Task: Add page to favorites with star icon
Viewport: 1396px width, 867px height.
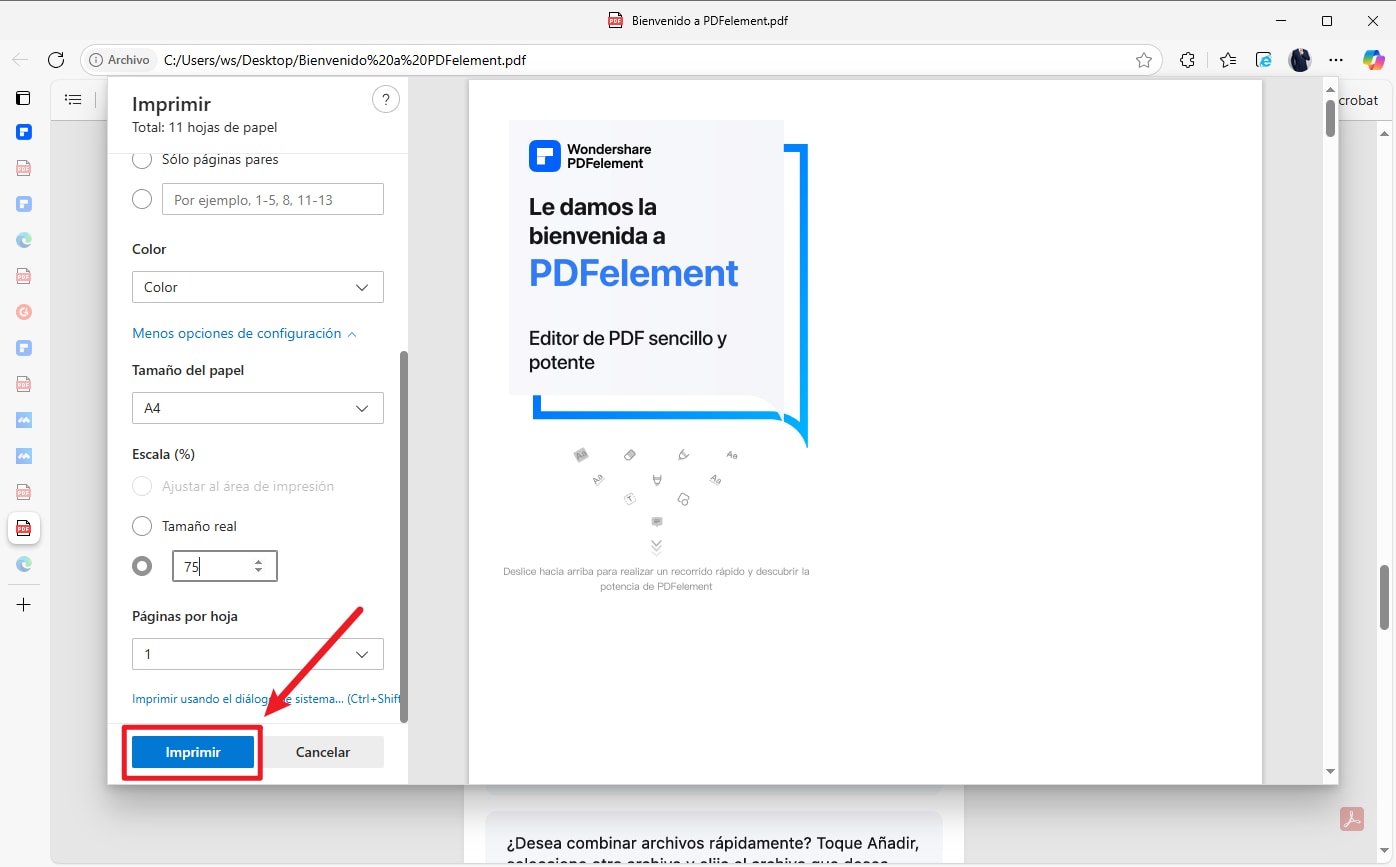Action: [x=1144, y=60]
